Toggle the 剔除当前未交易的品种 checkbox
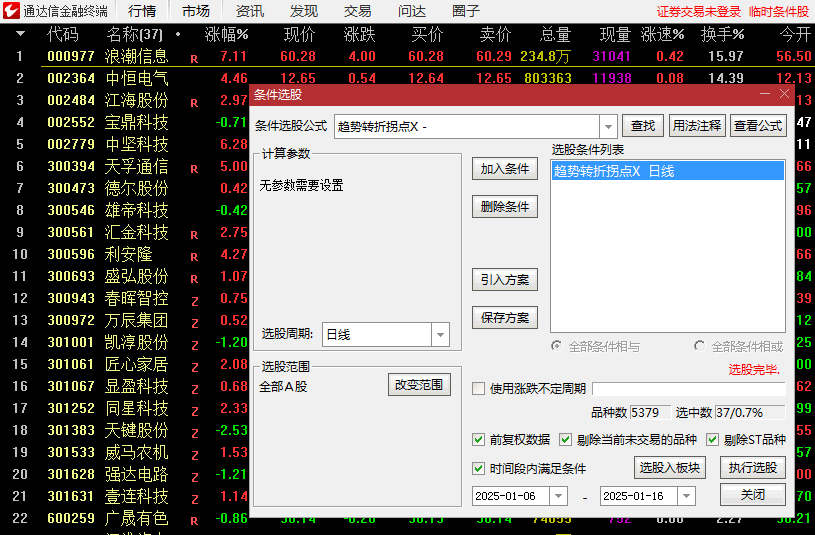Screen dimensions: 815x535 pos(565,440)
